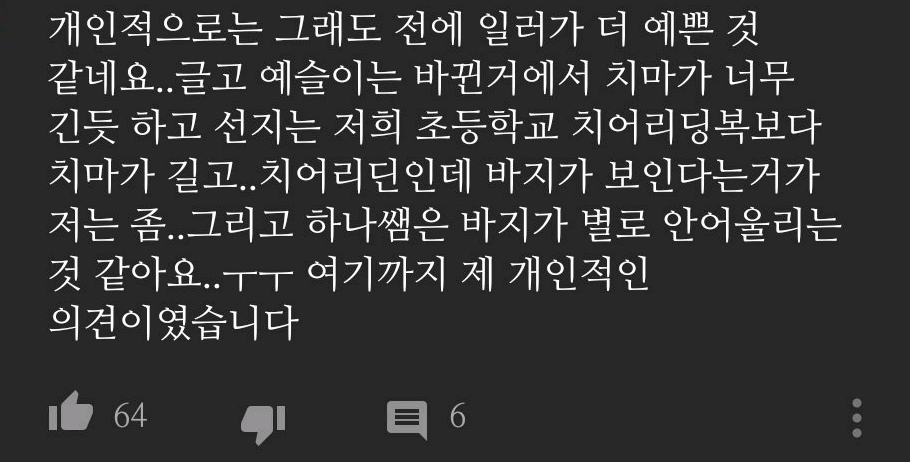910x462 pixels.
Task: Click the word 하나쌤은 in the comment
Action: click(x=377, y=223)
